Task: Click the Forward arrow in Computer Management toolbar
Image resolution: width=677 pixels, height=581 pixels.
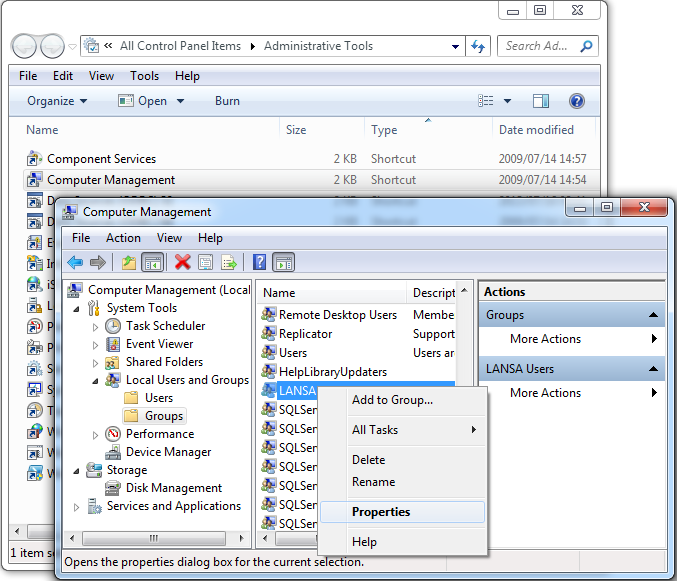Action: (98, 262)
